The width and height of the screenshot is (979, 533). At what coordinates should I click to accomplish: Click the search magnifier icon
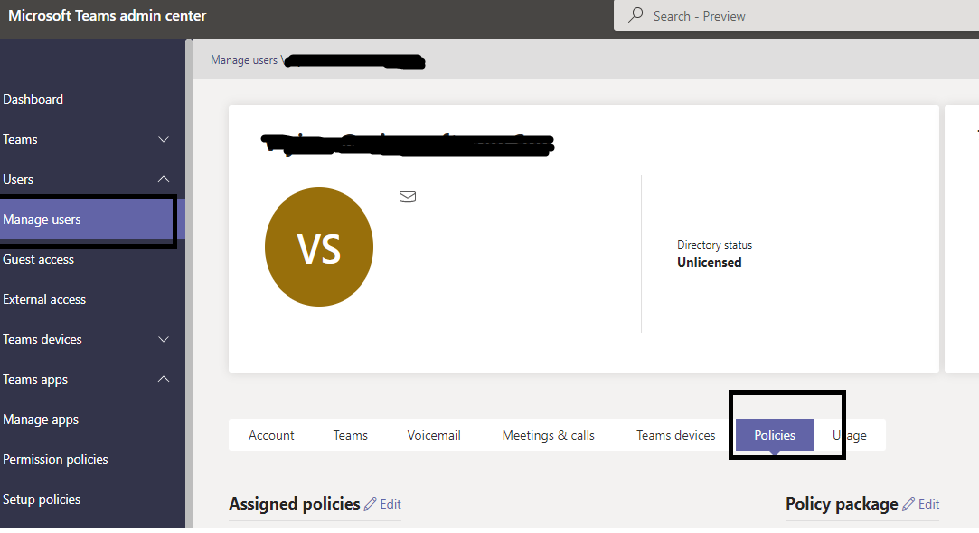(x=636, y=15)
